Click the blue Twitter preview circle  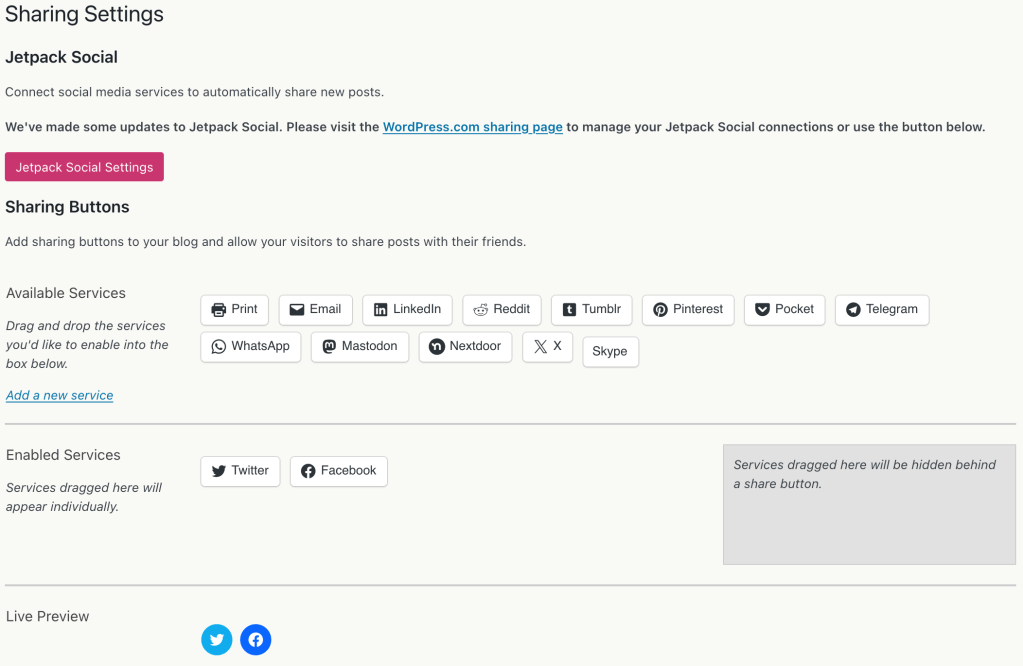[x=216, y=640]
